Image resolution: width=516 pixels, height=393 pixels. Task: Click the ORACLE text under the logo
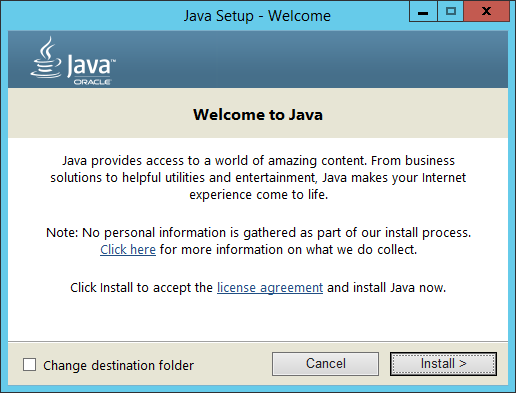click(x=92, y=82)
